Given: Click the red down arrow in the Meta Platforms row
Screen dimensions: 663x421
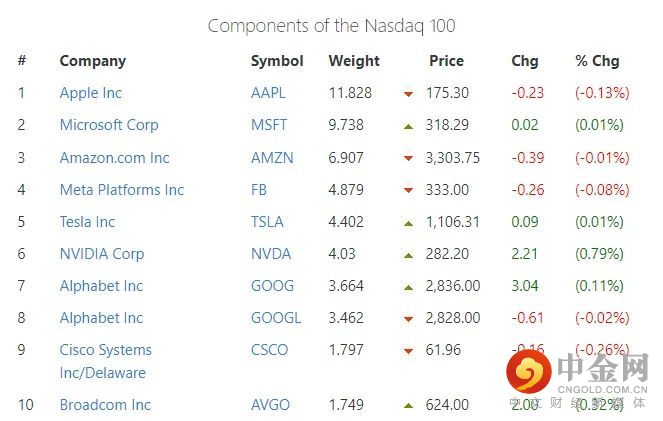Looking at the screenshot, I should point(408,190).
